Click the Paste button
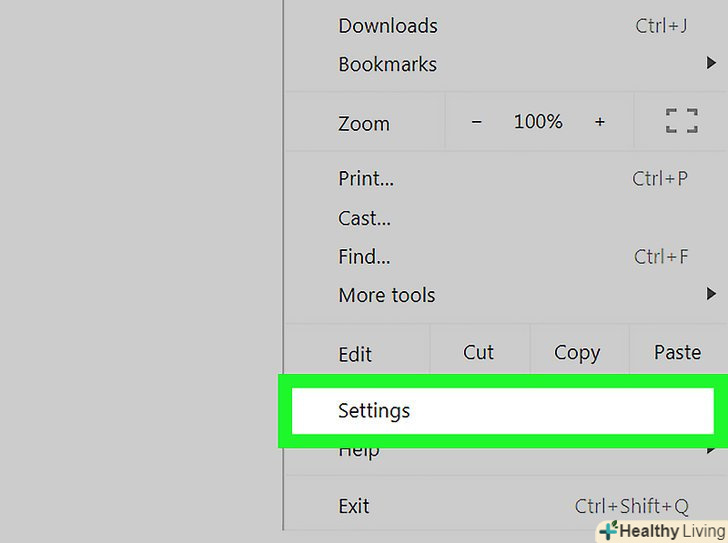The height and width of the screenshot is (543, 728). pos(677,352)
